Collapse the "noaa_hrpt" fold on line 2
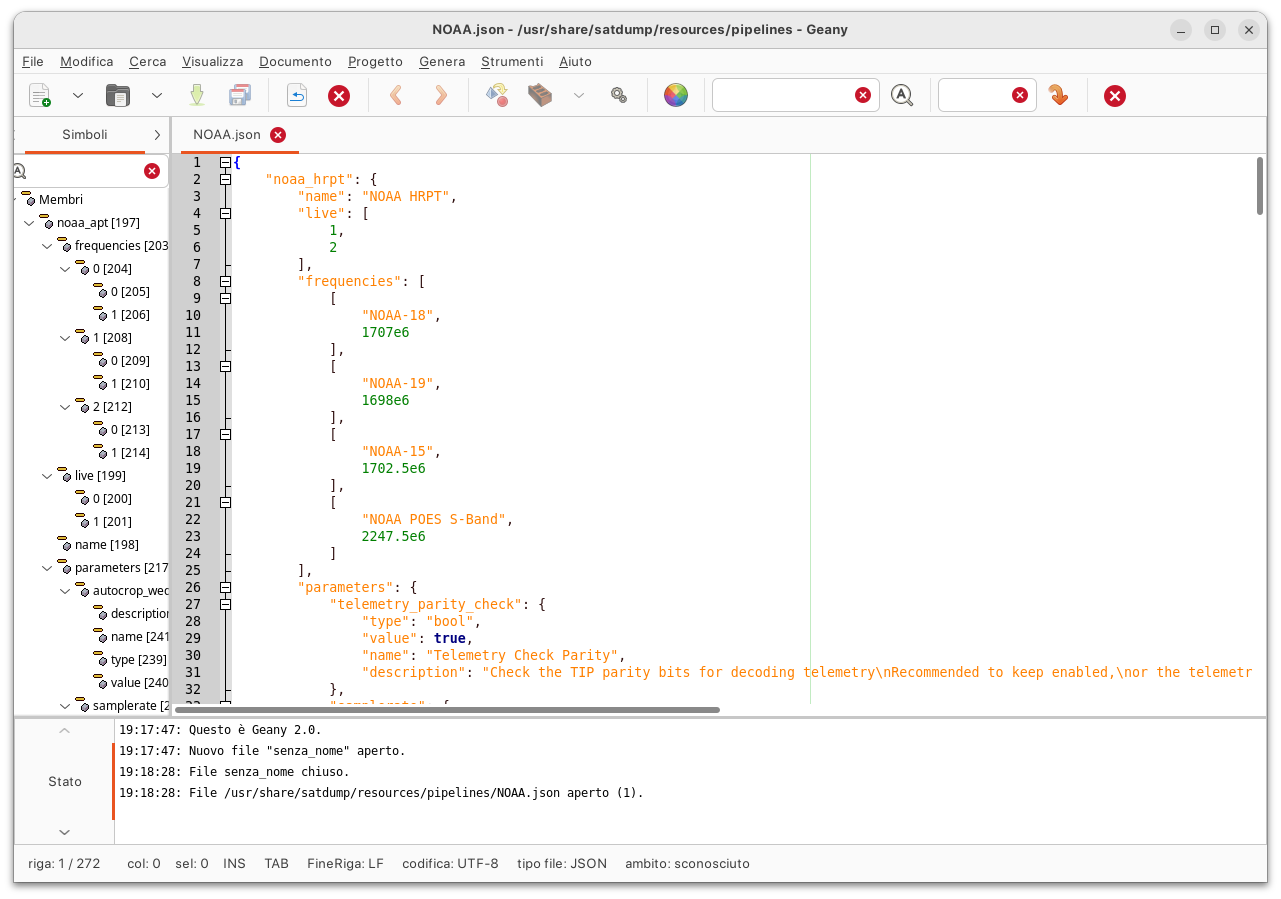Image resolution: width=1281 pixels, height=899 pixels. pos(226,179)
